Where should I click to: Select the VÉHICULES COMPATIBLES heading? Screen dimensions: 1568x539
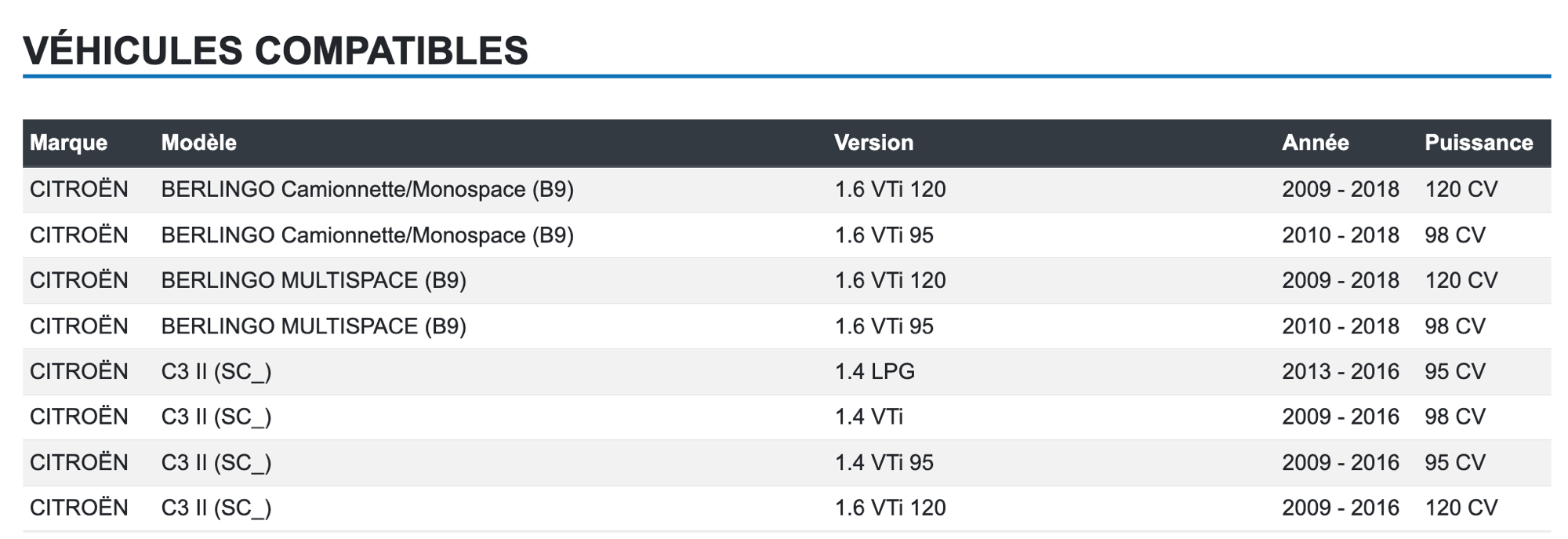[x=275, y=50]
